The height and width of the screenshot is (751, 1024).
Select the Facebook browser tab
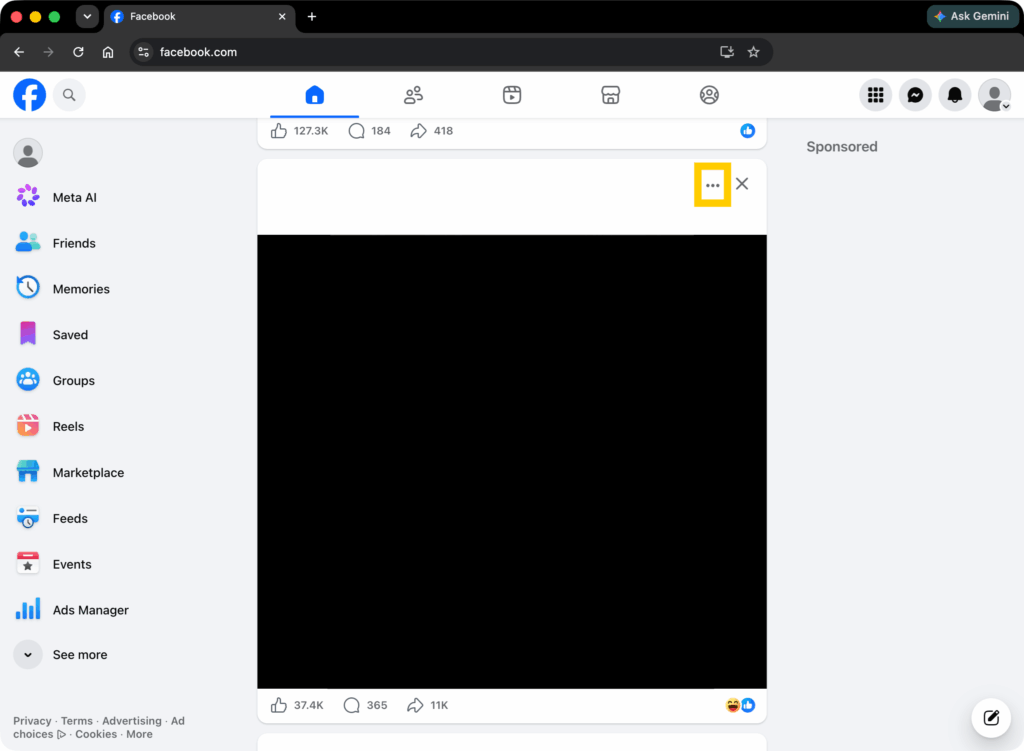[199, 17]
